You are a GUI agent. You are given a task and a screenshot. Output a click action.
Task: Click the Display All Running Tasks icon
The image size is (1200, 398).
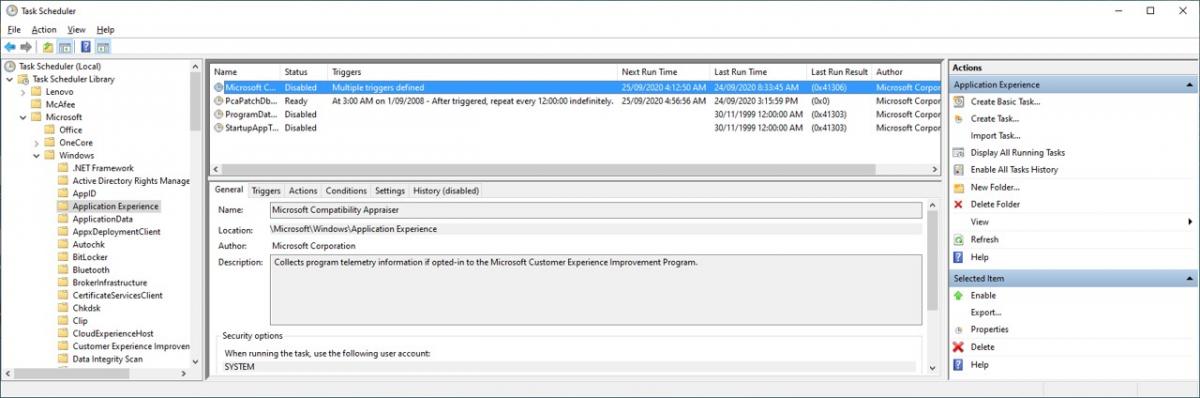coord(959,153)
